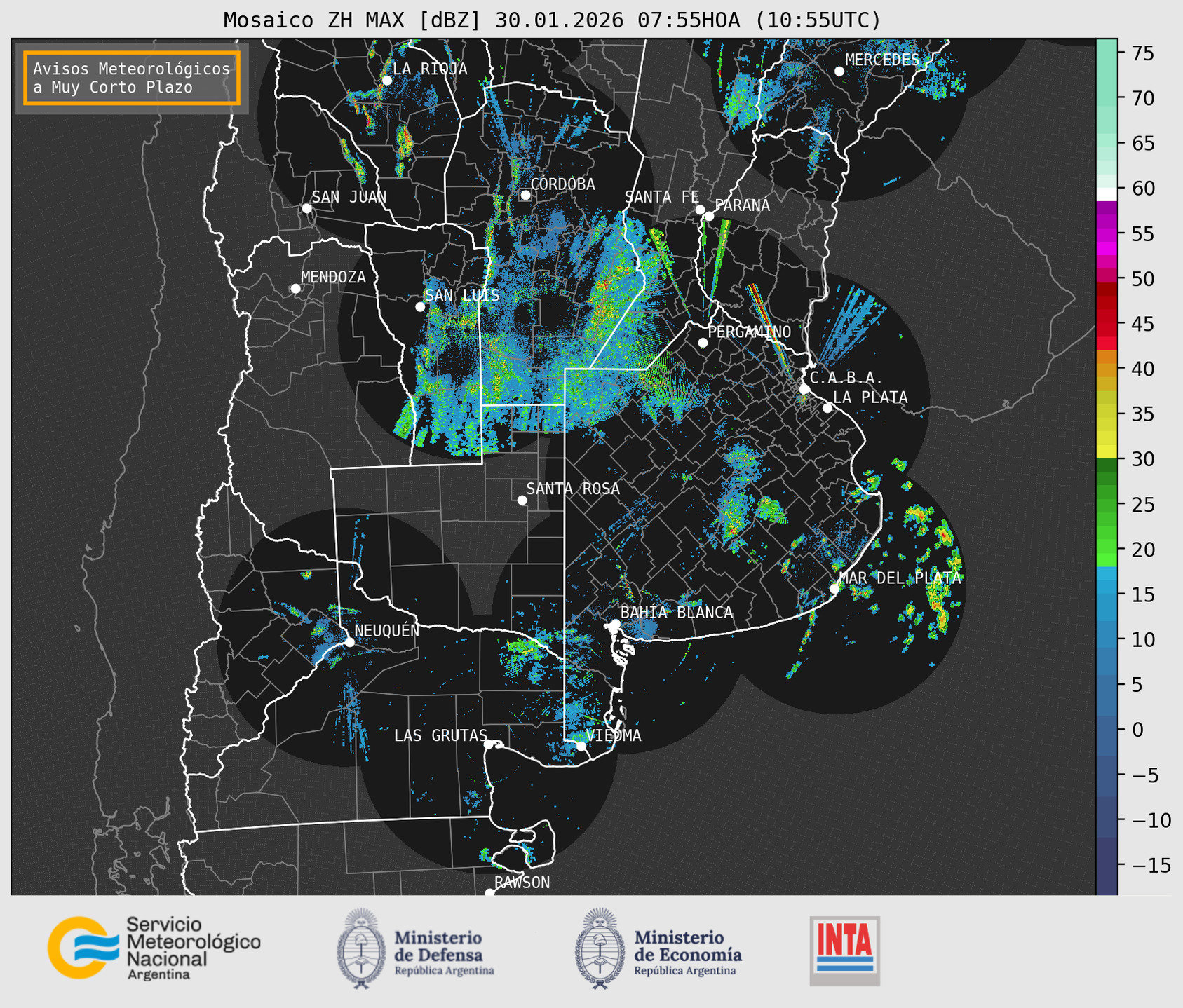The image size is (1183, 1008).
Task: Click the Ministerio de Economía crest
Action: click(x=600, y=948)
